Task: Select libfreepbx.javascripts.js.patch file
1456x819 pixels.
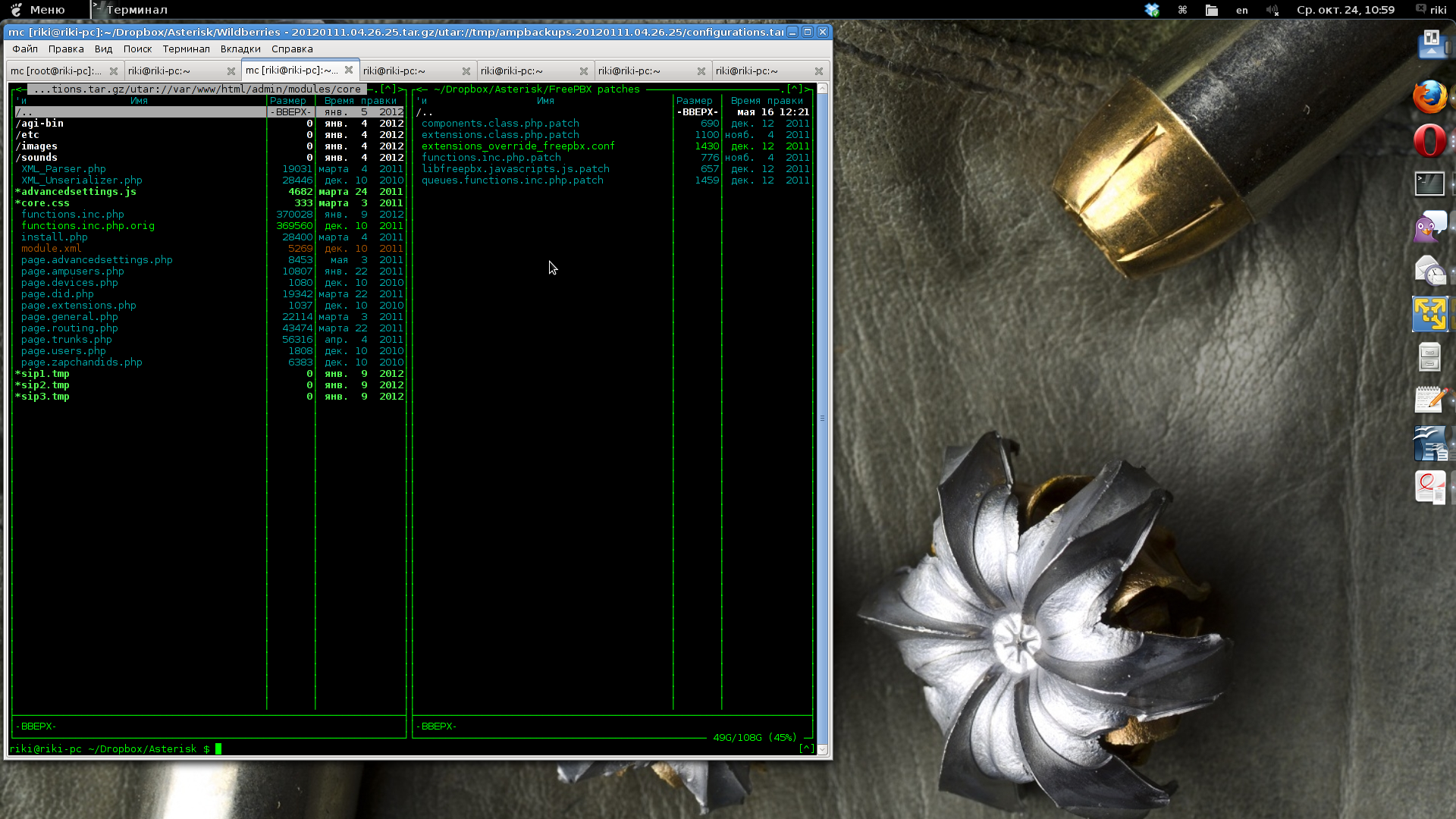Action: click(x=613, y=168)
